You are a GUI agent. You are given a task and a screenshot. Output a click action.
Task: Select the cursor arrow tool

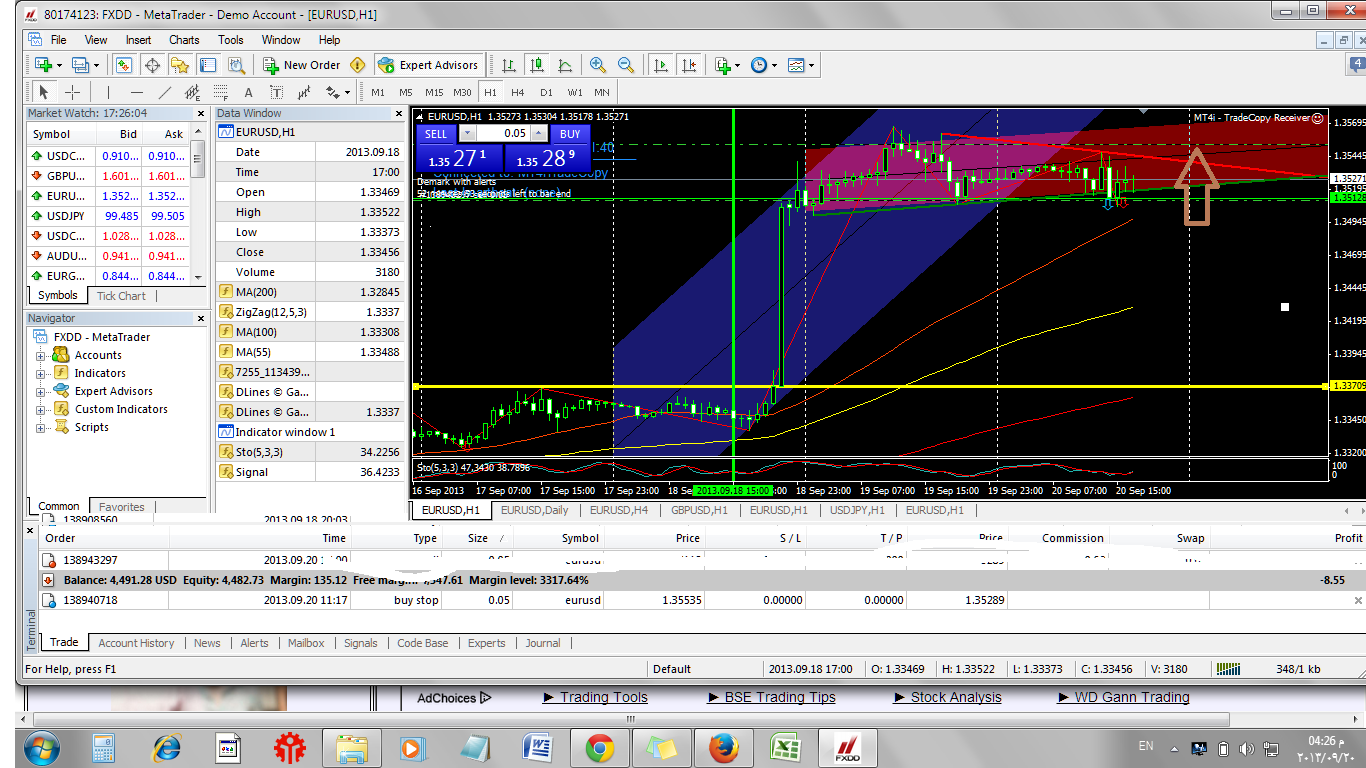44,92
